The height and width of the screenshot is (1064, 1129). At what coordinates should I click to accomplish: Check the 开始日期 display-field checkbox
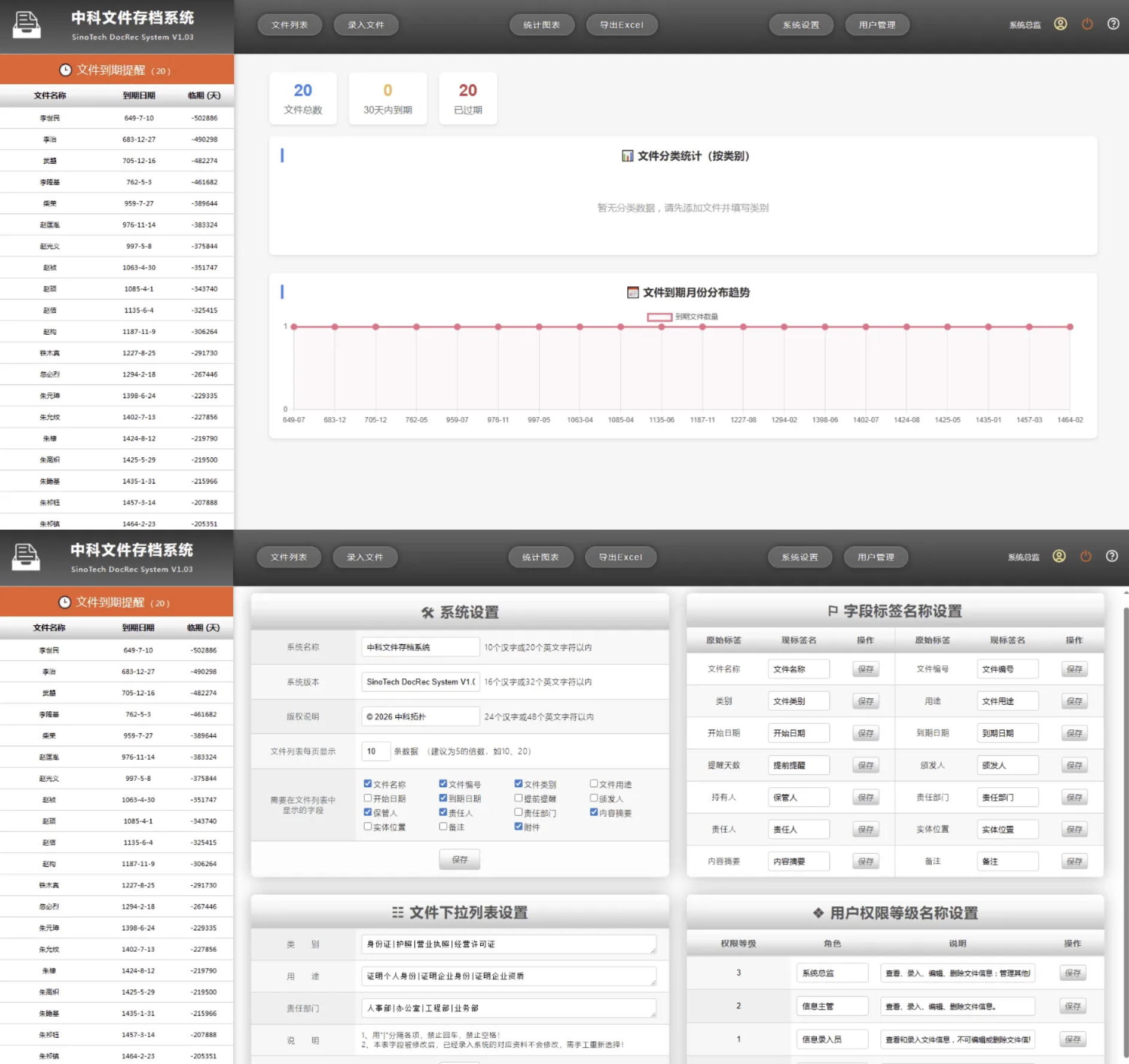pos(368,797)
